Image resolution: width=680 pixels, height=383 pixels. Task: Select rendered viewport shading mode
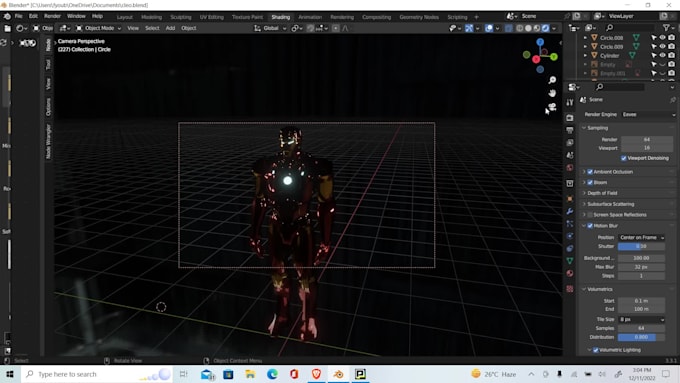[546, 28]
